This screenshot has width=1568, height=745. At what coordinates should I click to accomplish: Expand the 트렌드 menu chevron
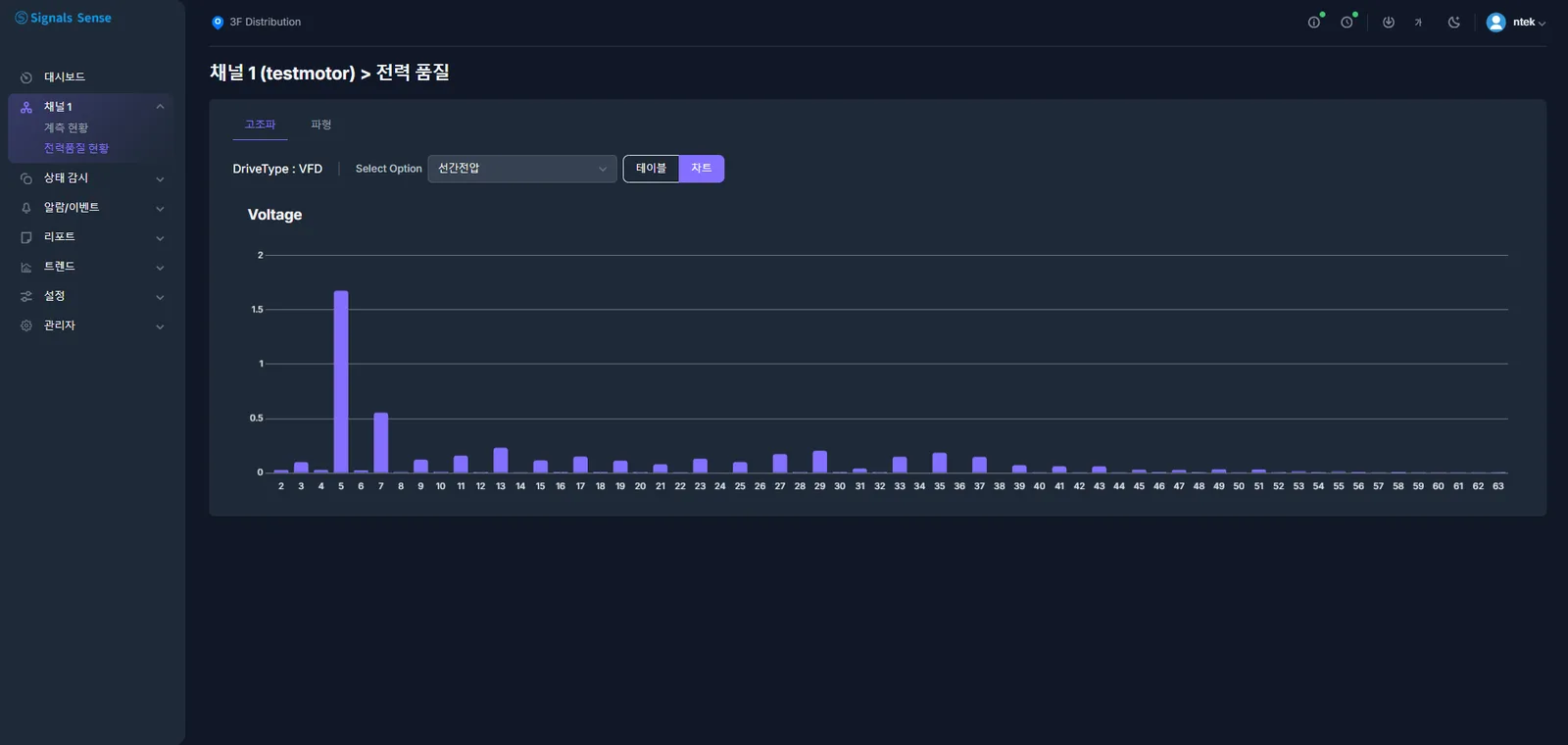(160, 268)
